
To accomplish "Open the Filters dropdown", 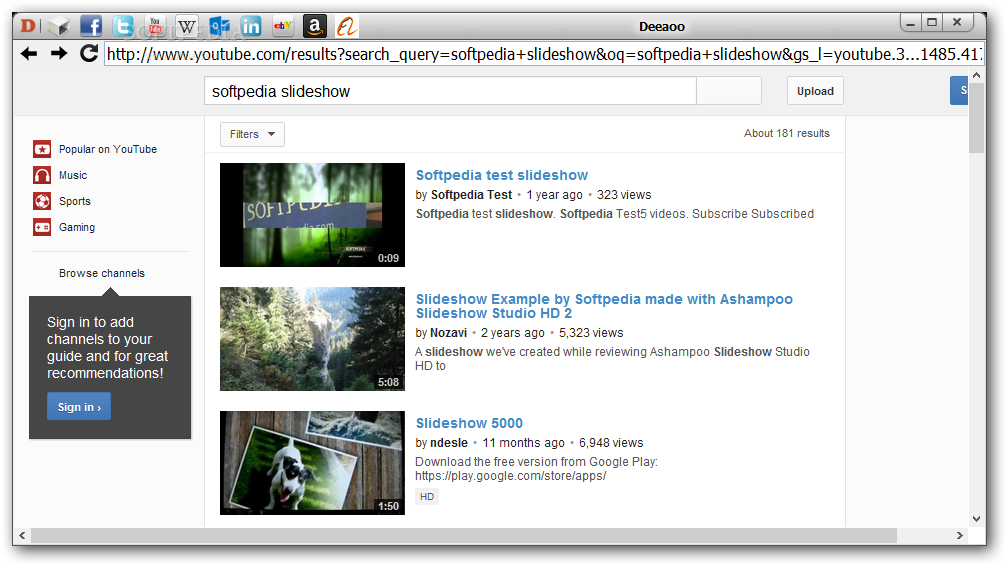I will click(x=252, y=134).
